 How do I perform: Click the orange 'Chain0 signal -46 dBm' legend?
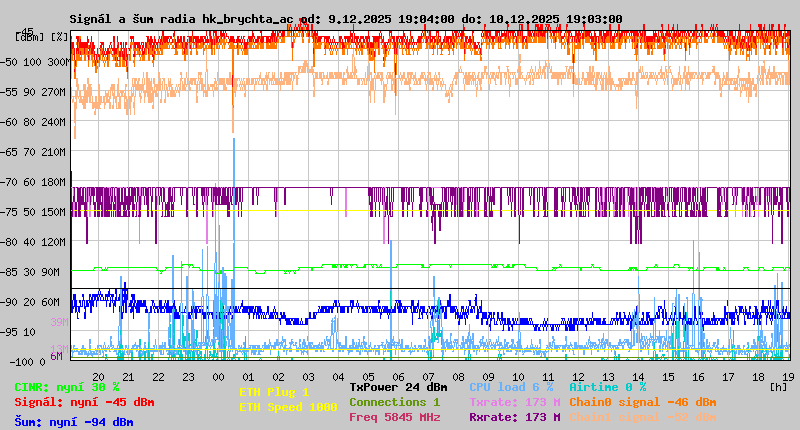pos(642,402)
